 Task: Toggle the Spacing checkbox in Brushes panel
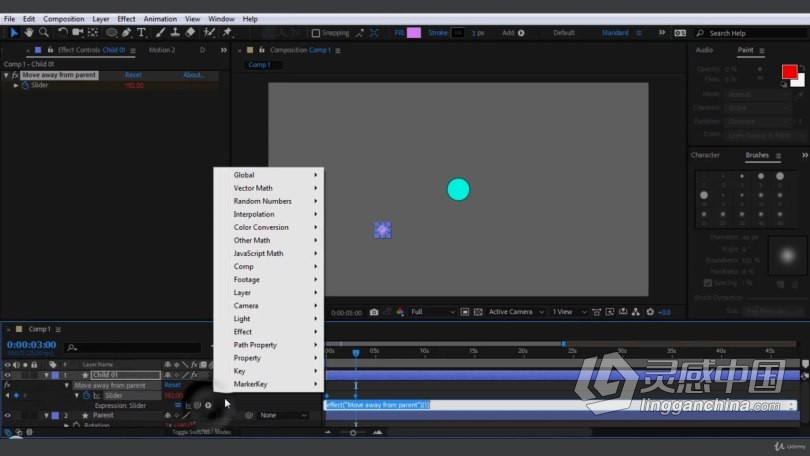pyautogui.click(x=708, y=283)
